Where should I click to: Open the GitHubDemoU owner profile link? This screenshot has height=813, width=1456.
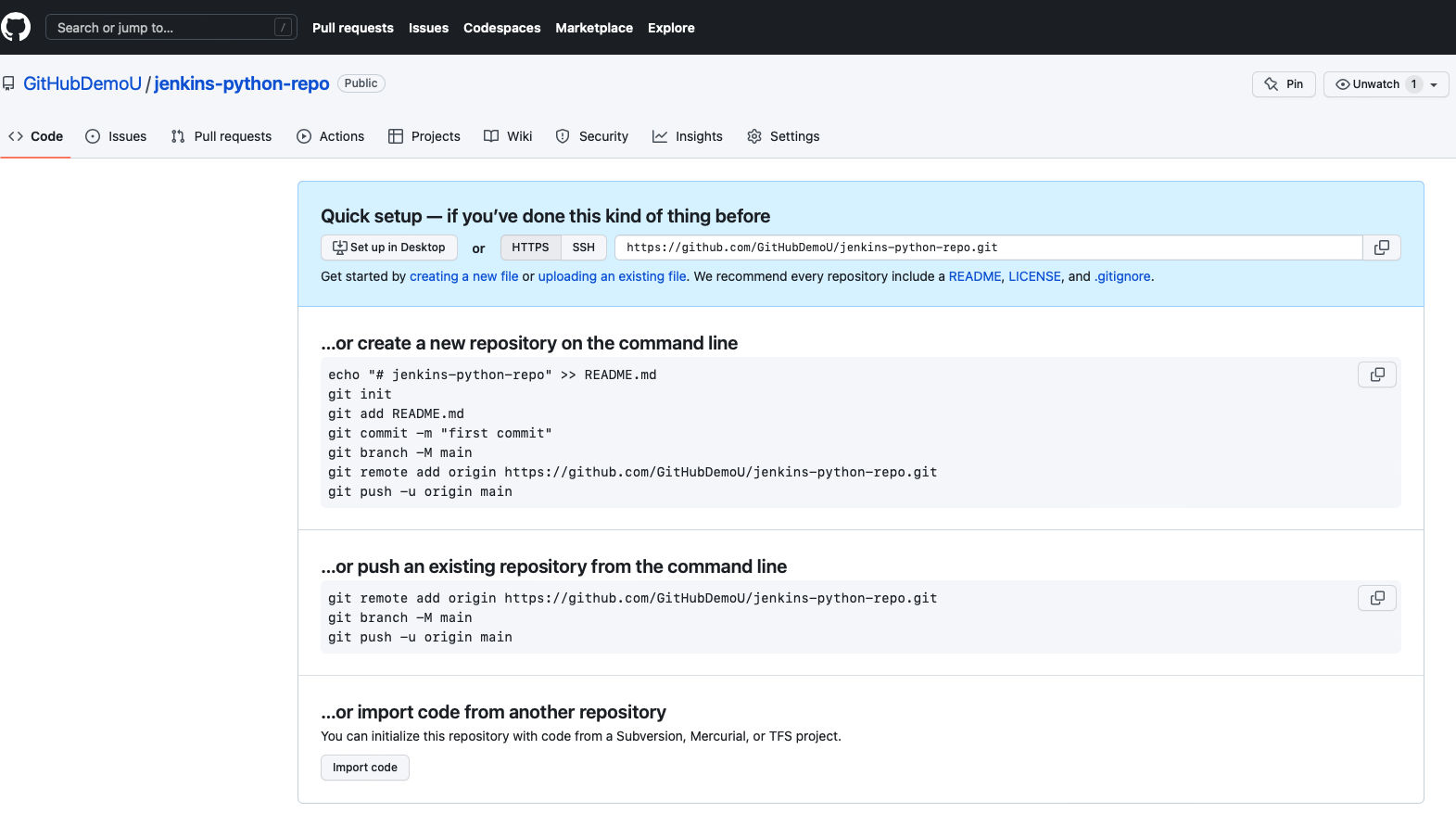pos(82,83)
